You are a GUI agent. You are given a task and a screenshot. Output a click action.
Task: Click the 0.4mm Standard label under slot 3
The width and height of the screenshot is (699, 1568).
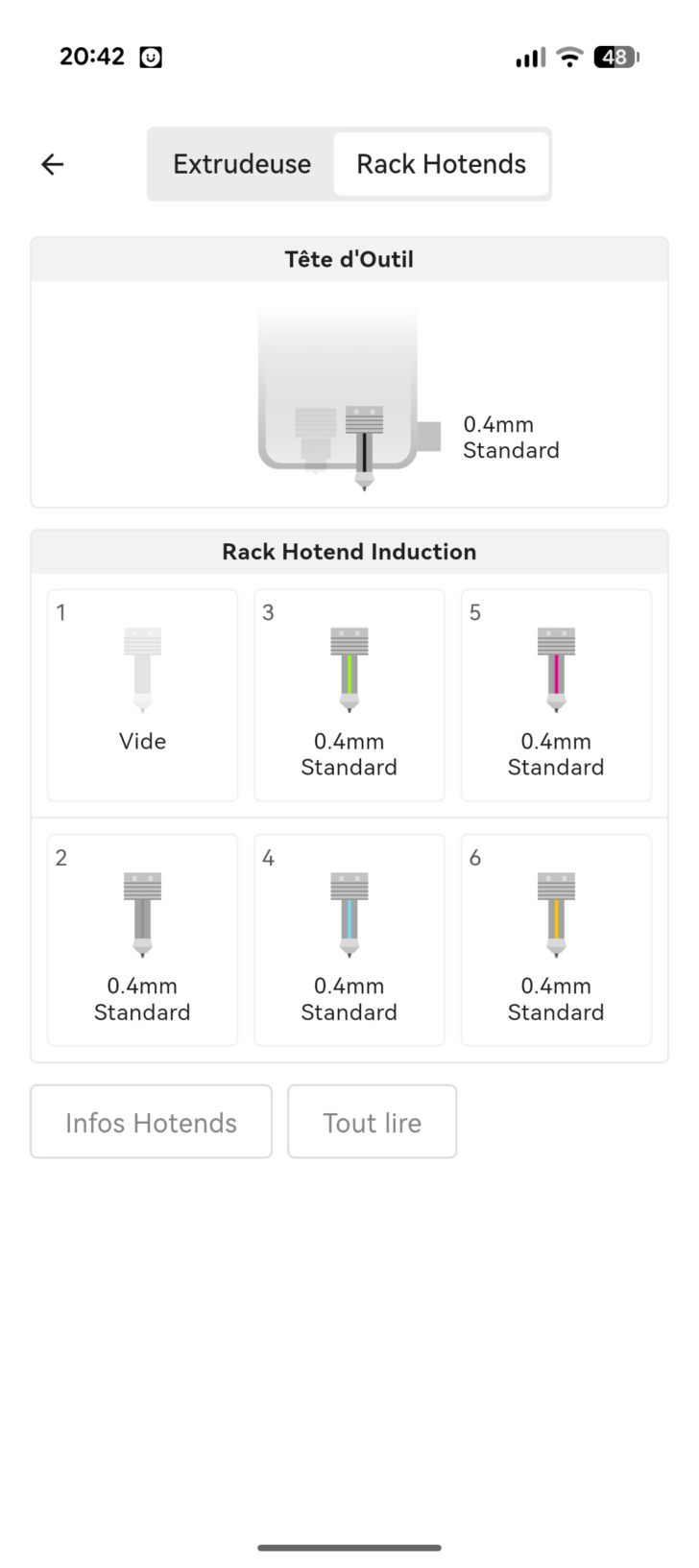point(349,754)
